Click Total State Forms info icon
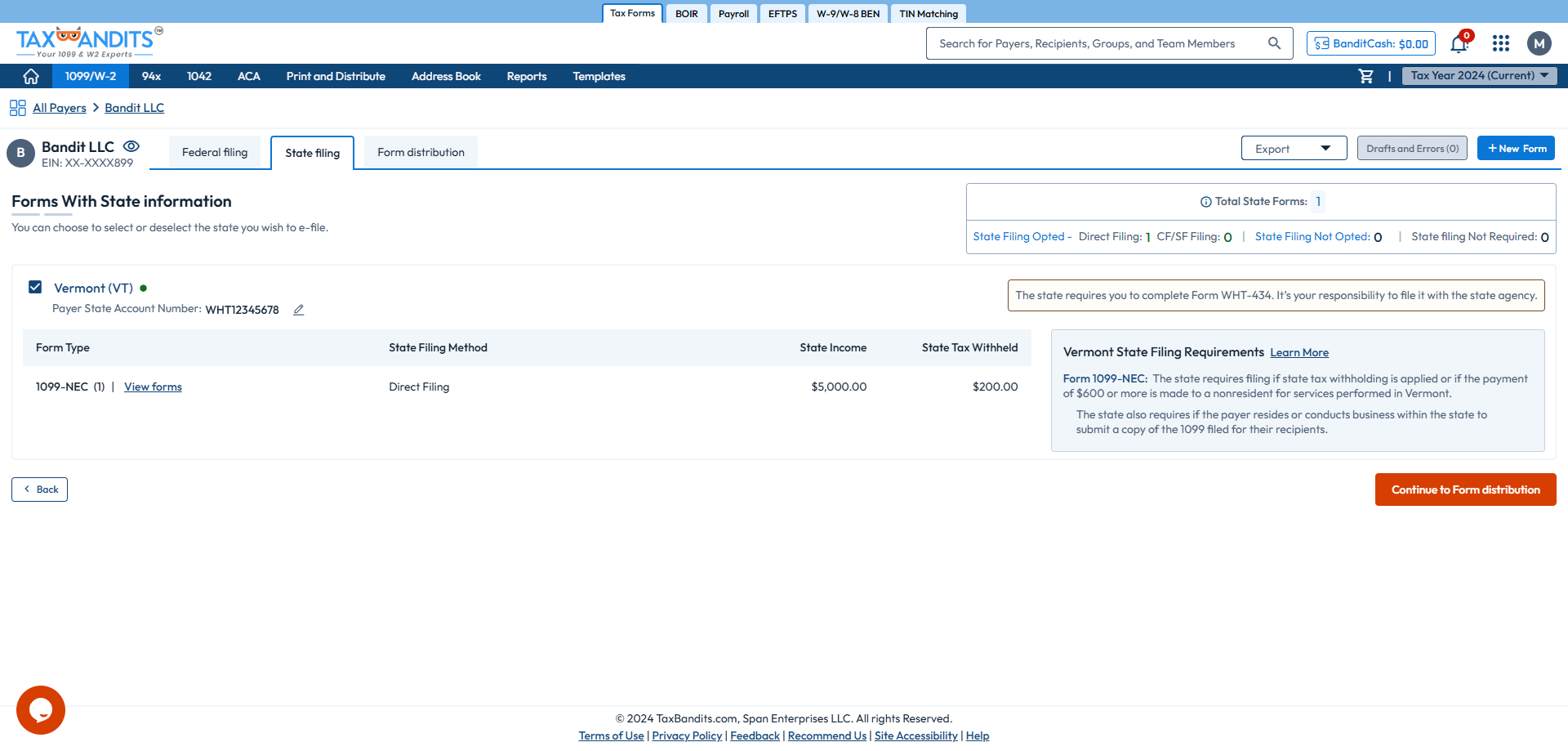 (1205, 202)
